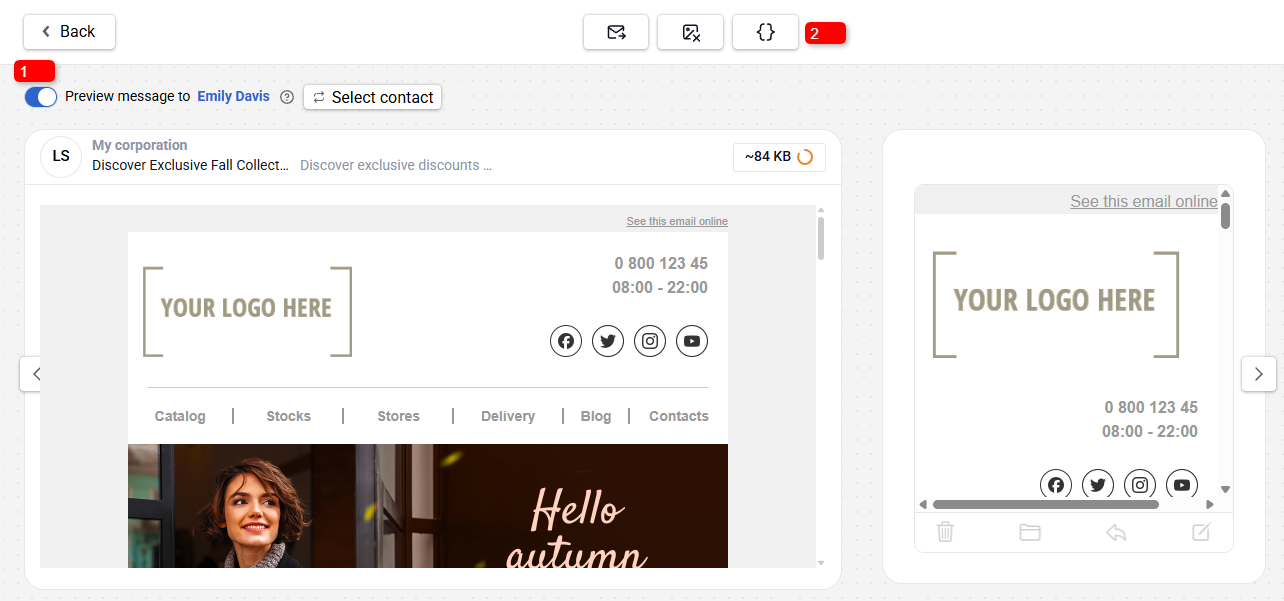Click the YOUR LOGO HERE mobile logo
This screenshot has width=1284, height=601.
tap(1056, 304)
